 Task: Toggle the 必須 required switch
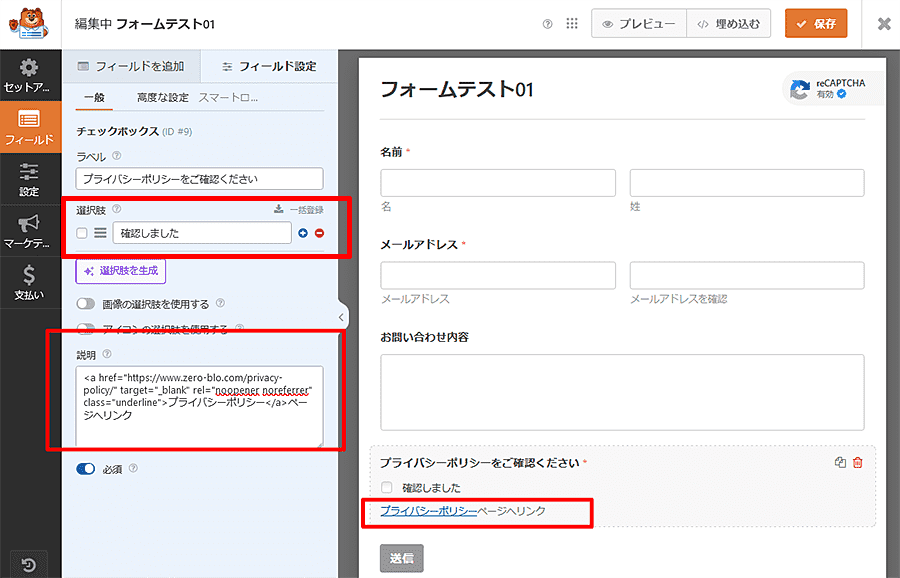coord(86,469)
